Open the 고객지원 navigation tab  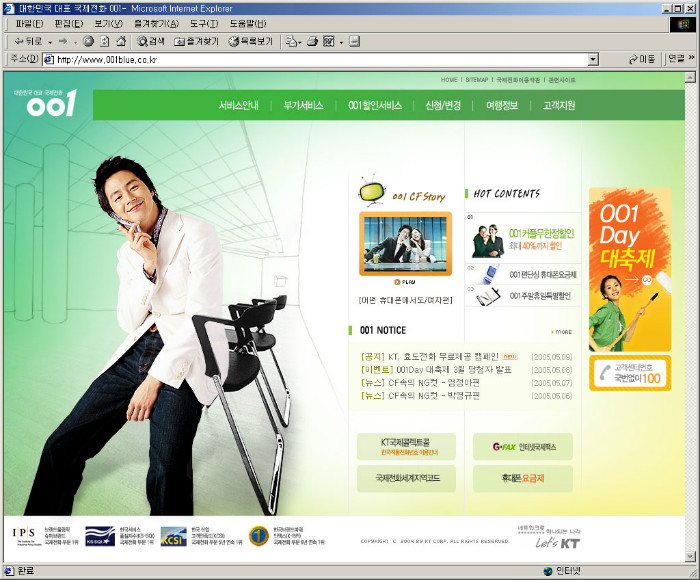coord(559,105)
